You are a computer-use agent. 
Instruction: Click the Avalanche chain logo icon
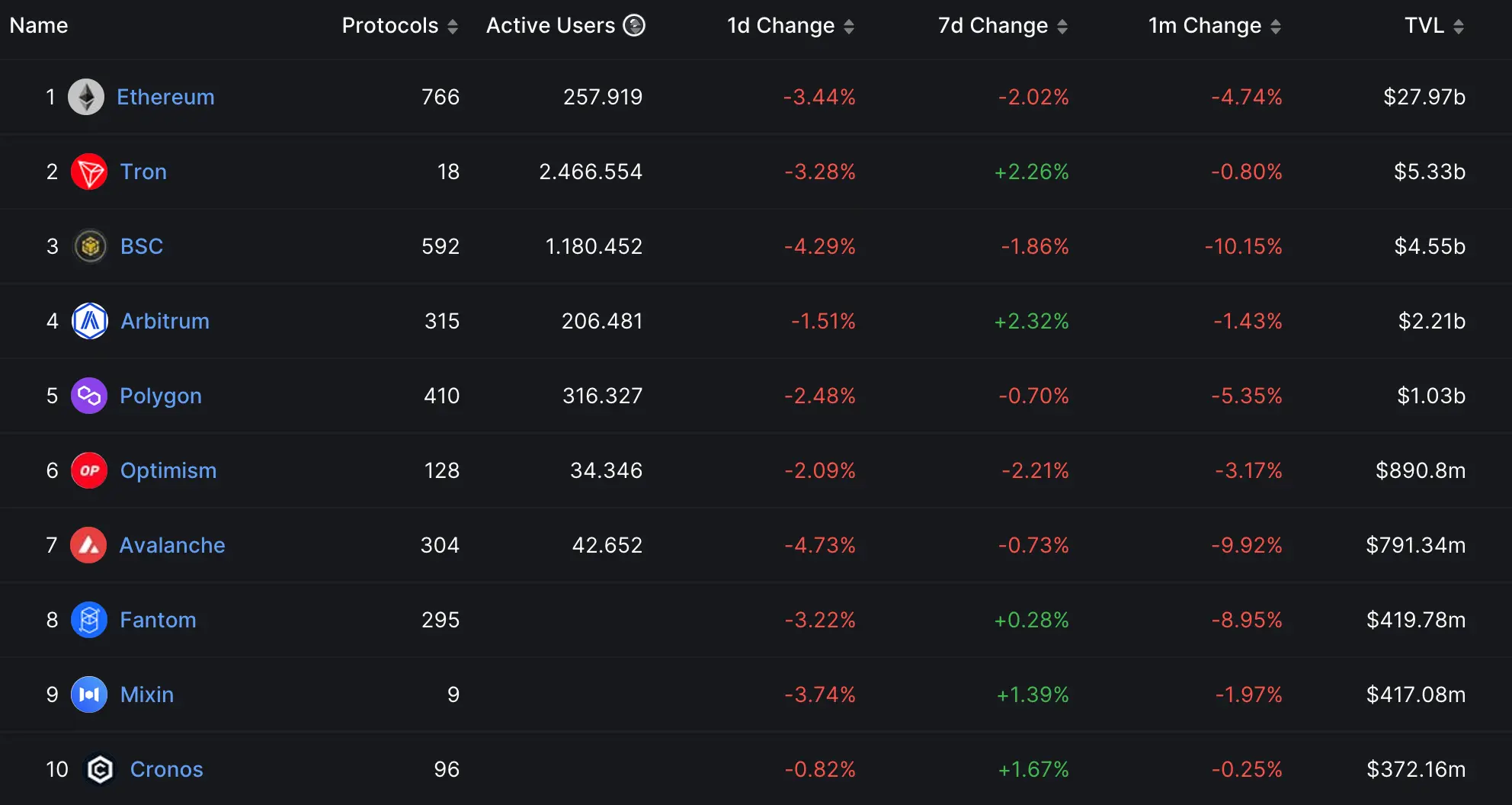click(x=88, y=545)
